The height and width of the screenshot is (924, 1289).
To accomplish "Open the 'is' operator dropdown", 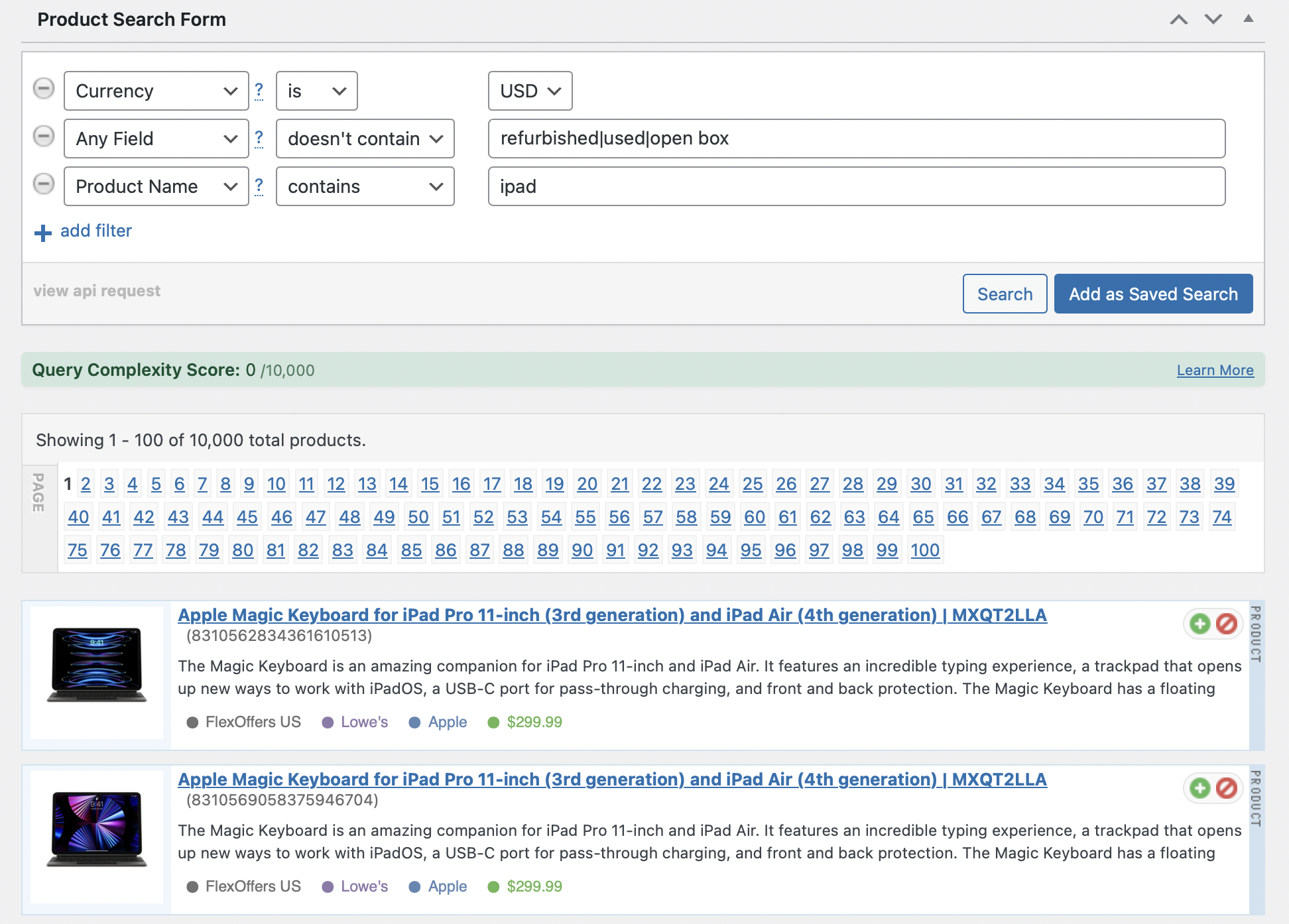I will coord(317,91).
